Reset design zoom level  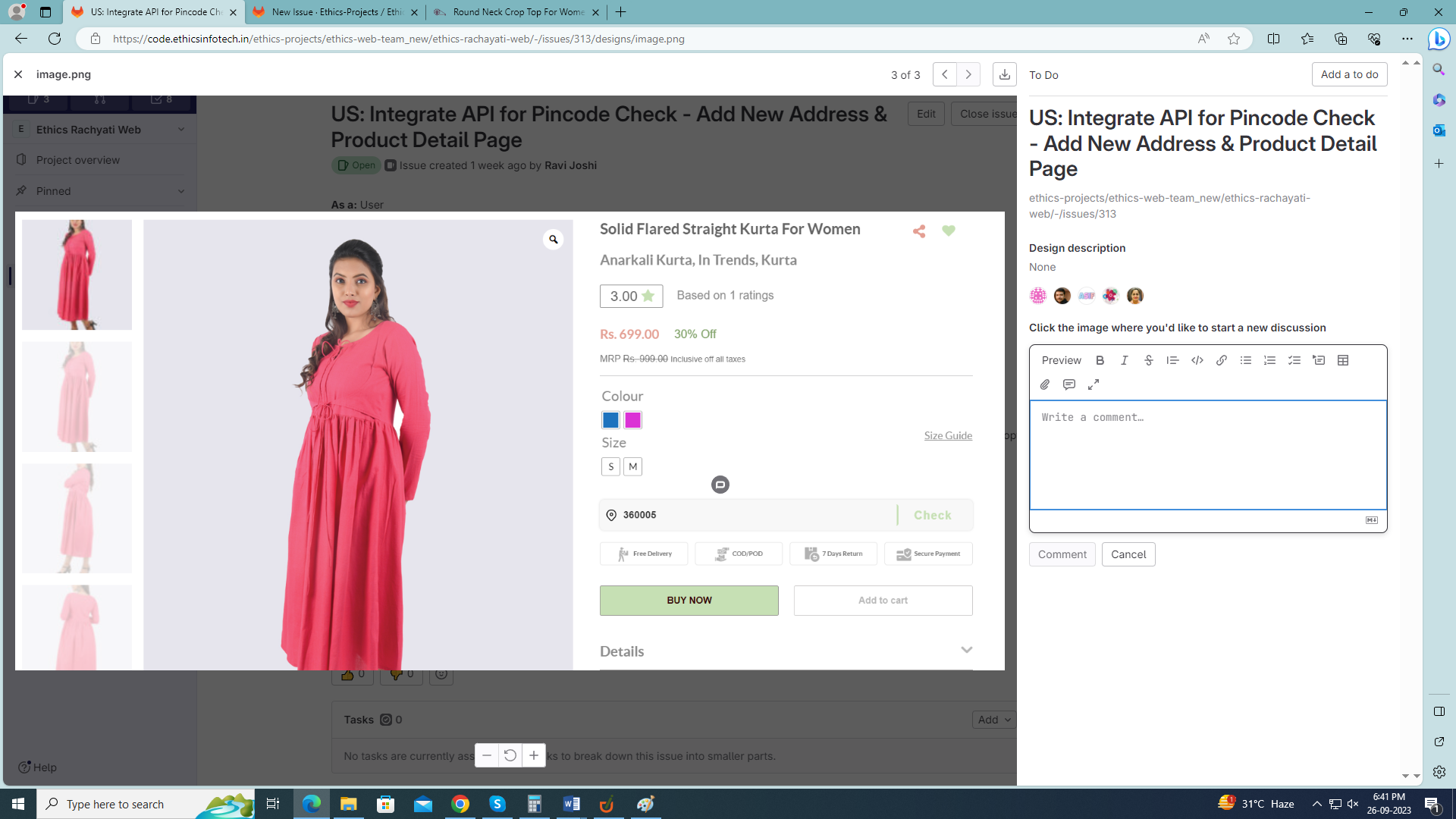[510, 755]
